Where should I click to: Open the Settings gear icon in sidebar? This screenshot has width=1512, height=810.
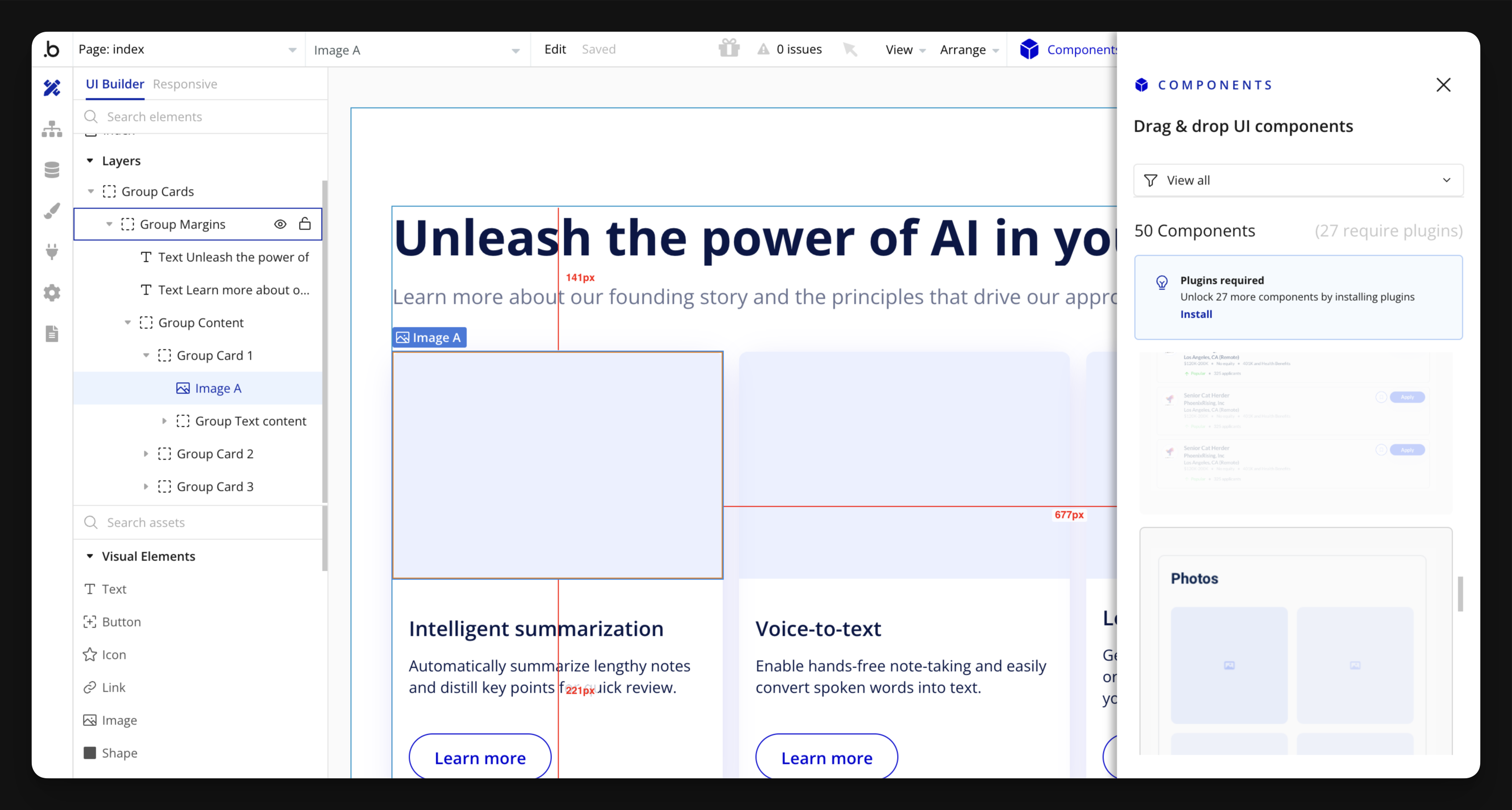(52, 293)
